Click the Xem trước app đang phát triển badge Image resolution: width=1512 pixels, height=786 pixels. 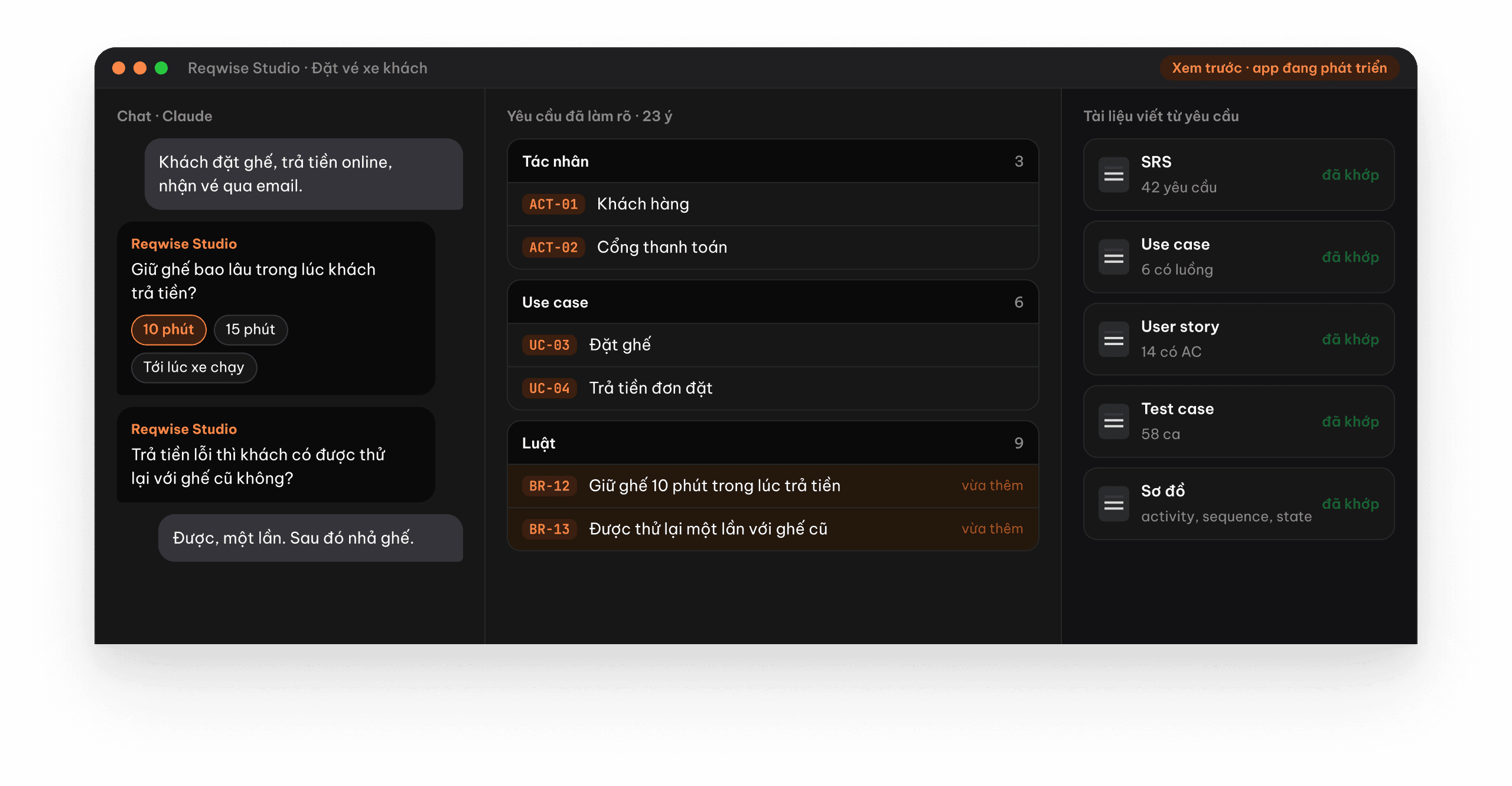(x=1279, y=68)
